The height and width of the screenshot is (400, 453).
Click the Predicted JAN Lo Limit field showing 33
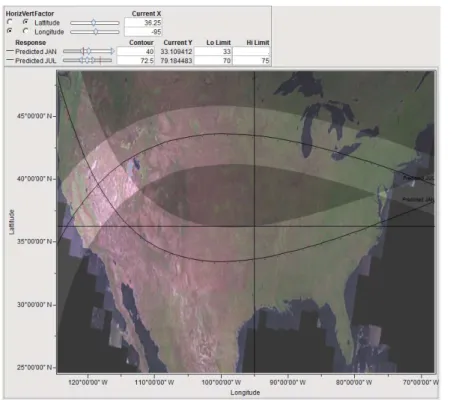213,51
